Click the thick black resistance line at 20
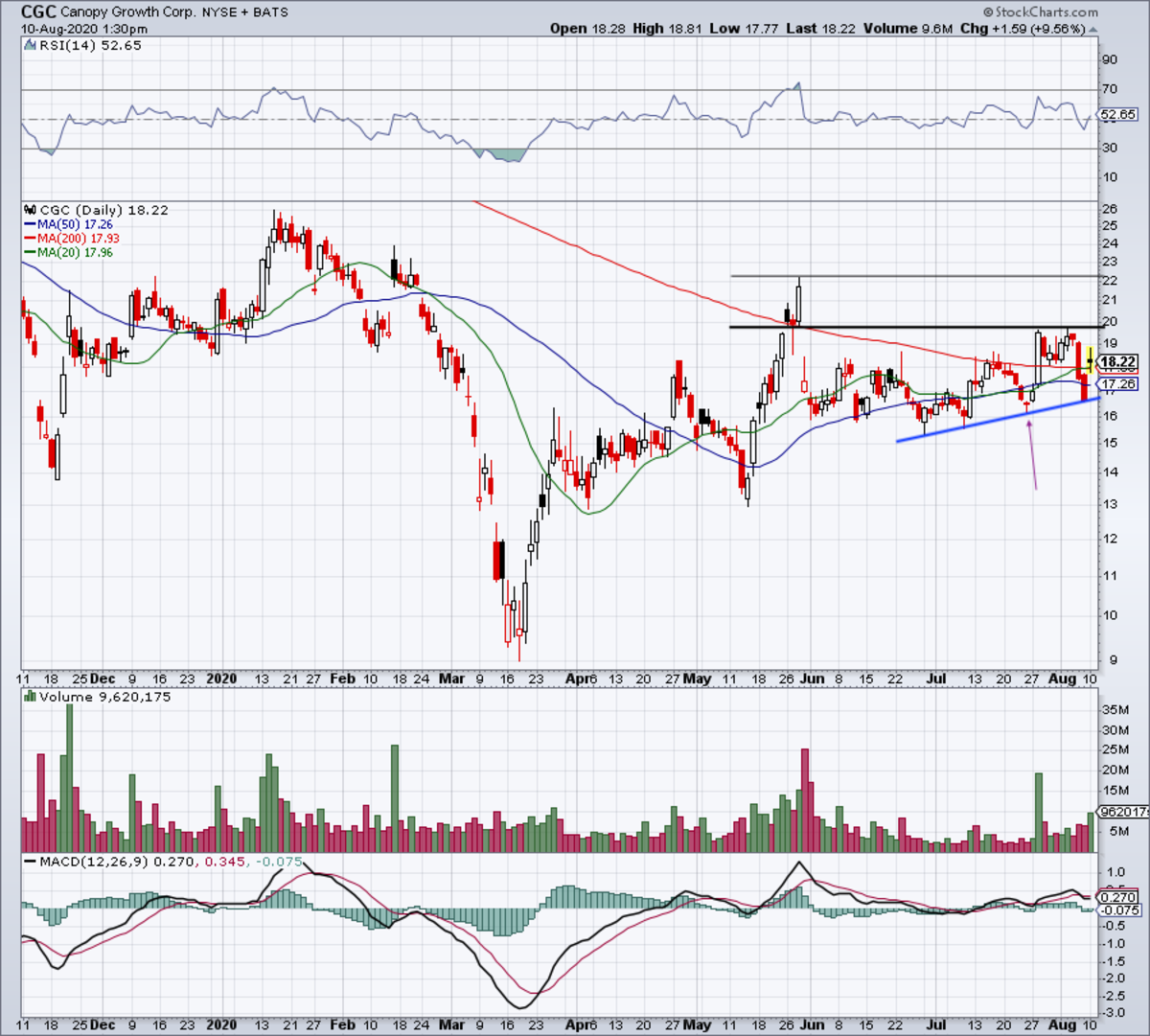 (x=910, y=327)
